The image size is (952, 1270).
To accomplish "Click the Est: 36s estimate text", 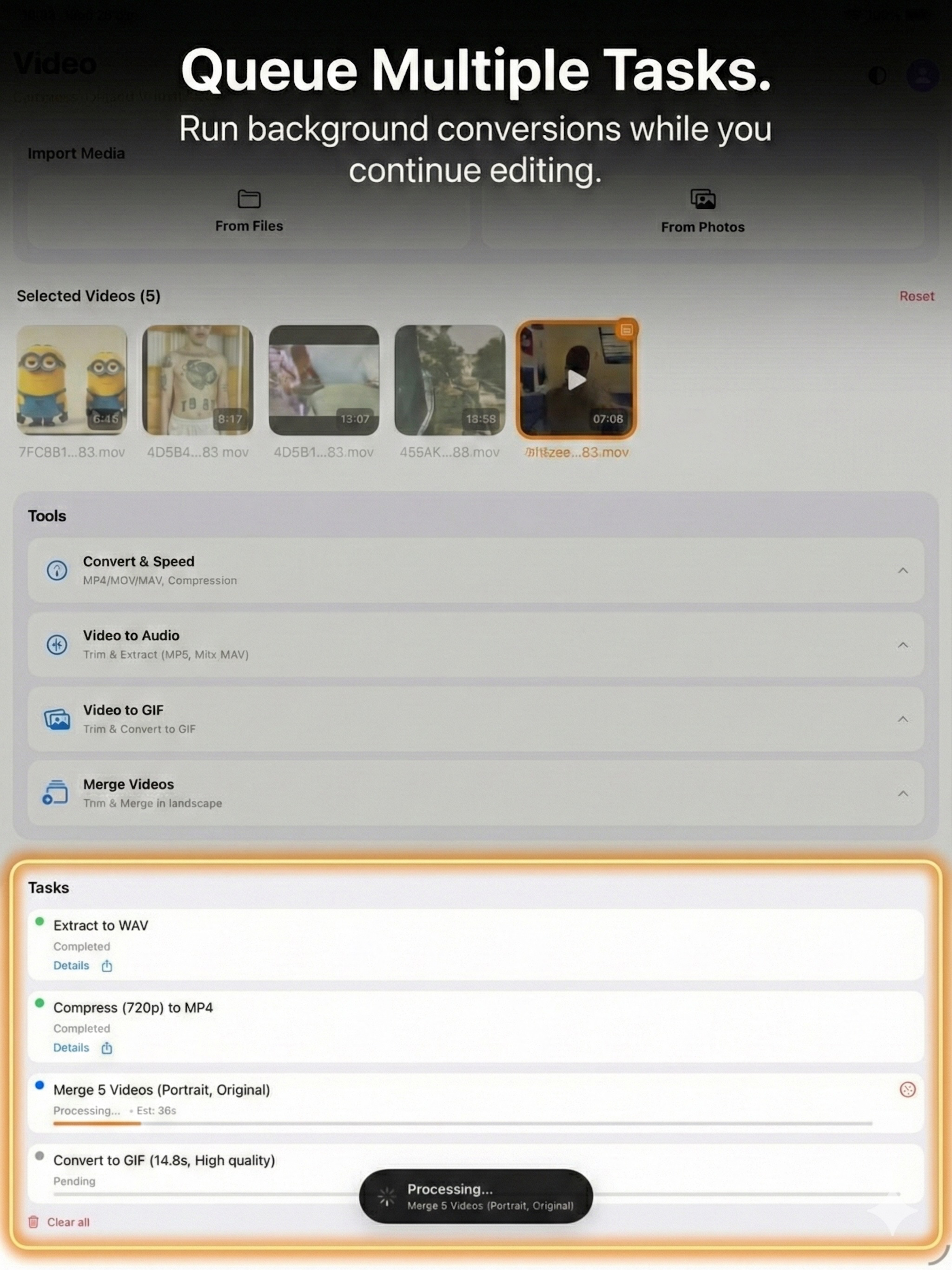I will pos(156,1111).
